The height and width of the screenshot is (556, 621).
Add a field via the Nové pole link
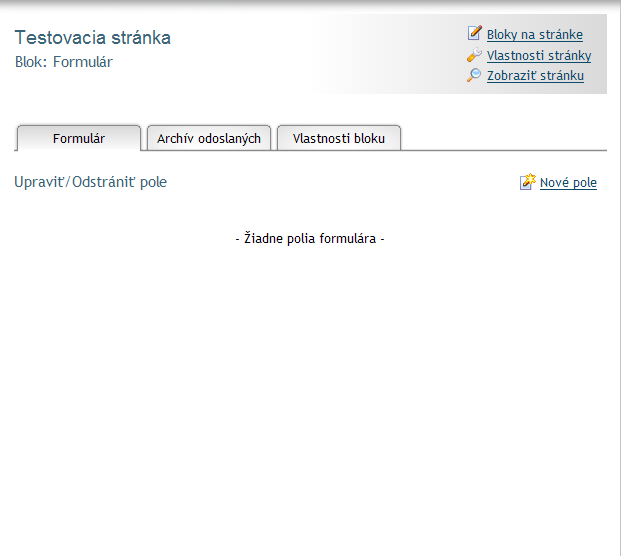[x=568, y=183]
